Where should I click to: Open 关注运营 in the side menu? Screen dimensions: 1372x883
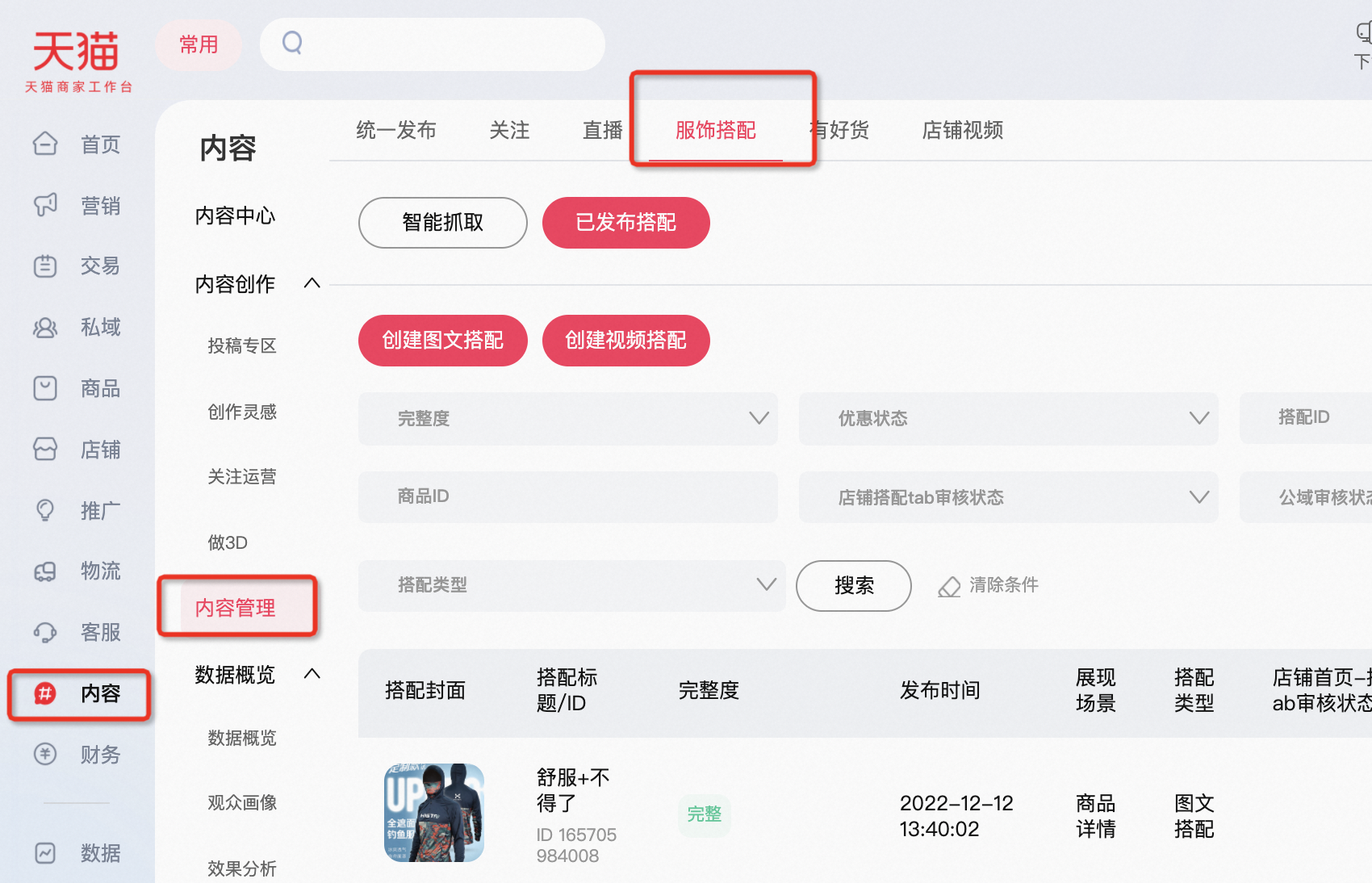pos(242,476)
